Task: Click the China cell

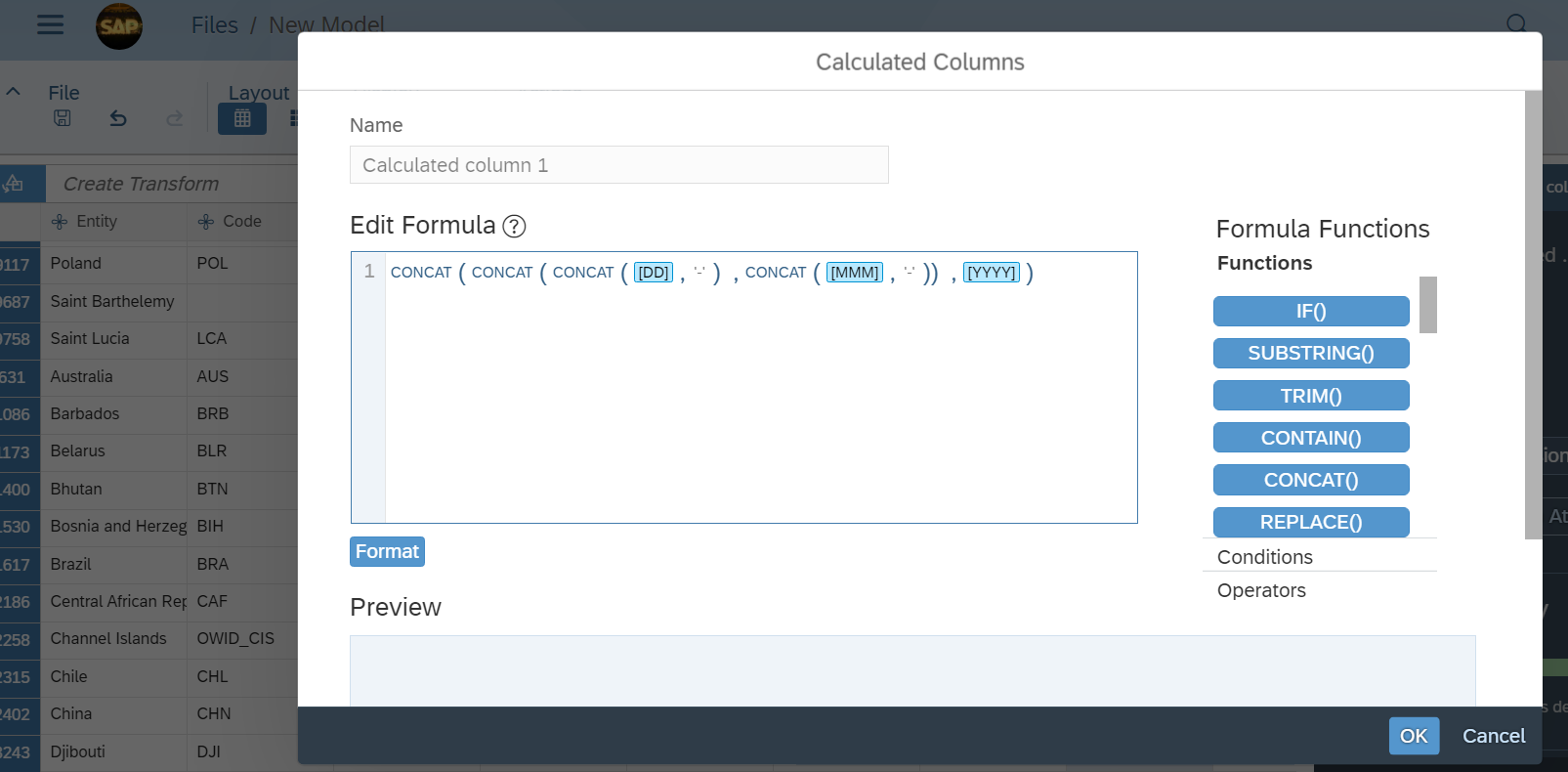Action: [113, 714]
